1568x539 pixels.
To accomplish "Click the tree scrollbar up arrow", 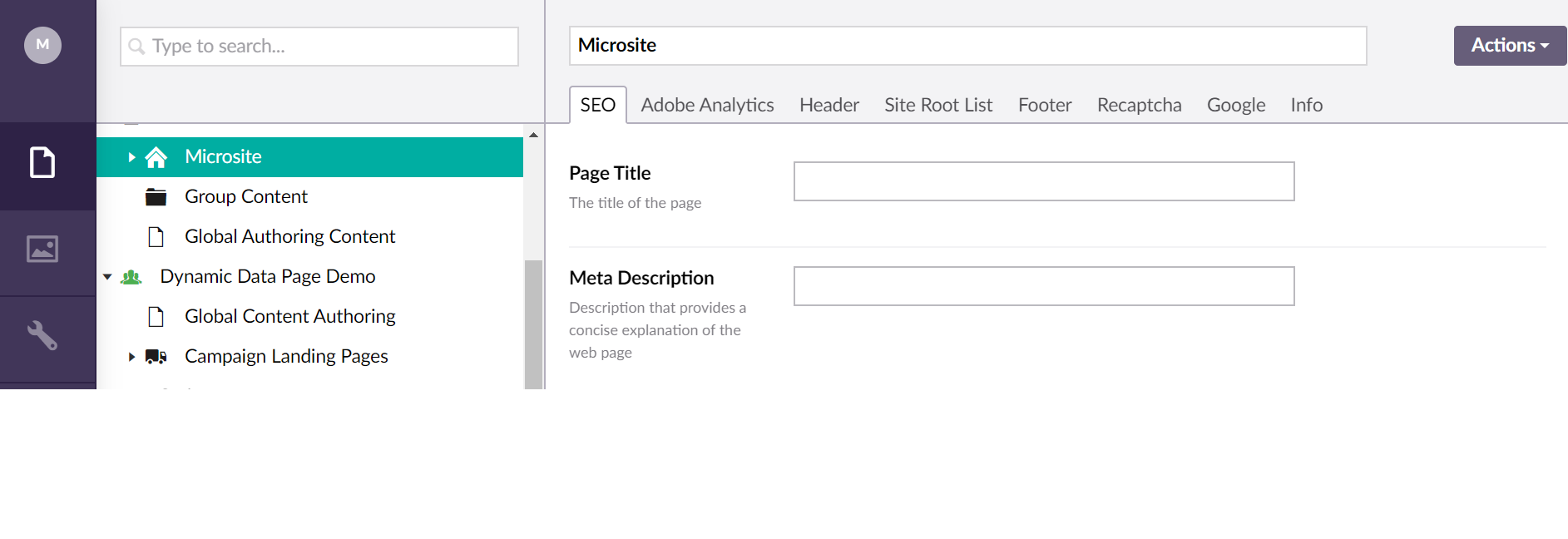I will [533, 135].
